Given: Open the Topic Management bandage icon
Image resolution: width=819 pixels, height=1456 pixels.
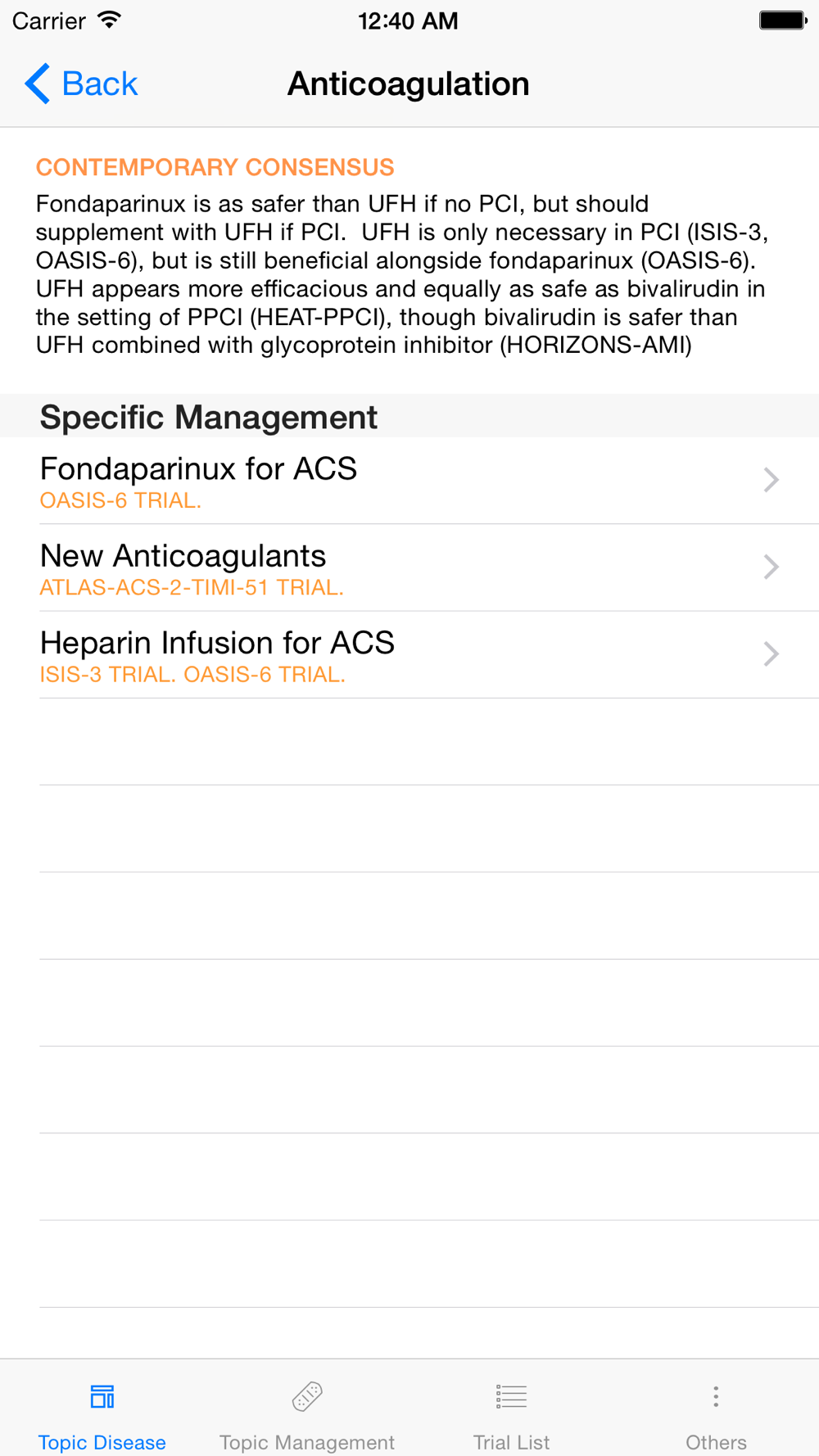Looking at the screenshot, I should tap(307, 1396).
